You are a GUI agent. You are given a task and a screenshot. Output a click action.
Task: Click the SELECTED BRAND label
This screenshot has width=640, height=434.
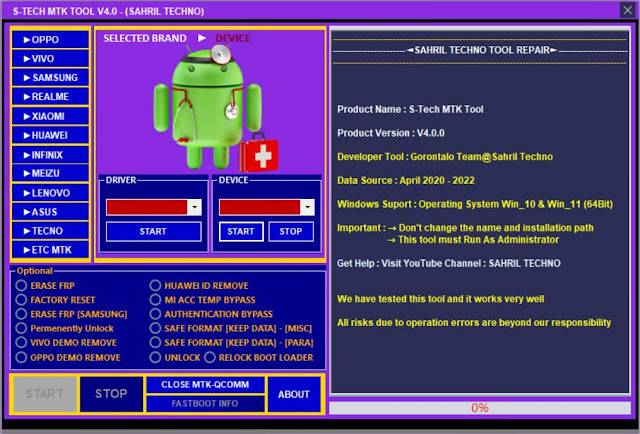[x=145, y=38]
